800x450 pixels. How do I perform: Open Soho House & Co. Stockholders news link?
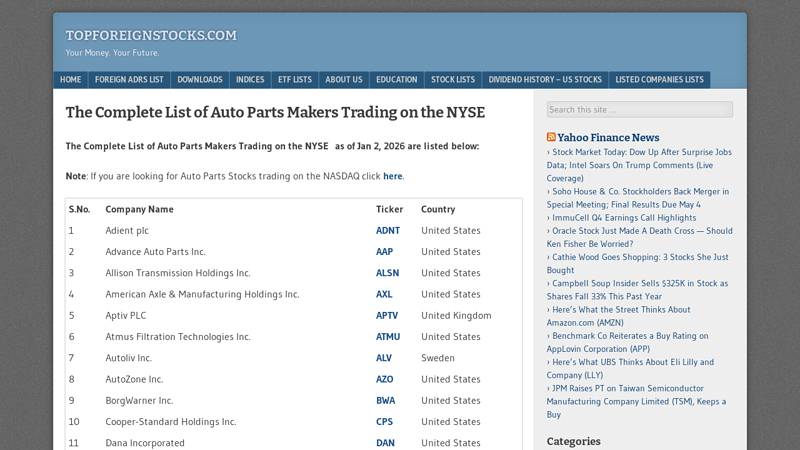pyautogui.click(x=638, y=198)
